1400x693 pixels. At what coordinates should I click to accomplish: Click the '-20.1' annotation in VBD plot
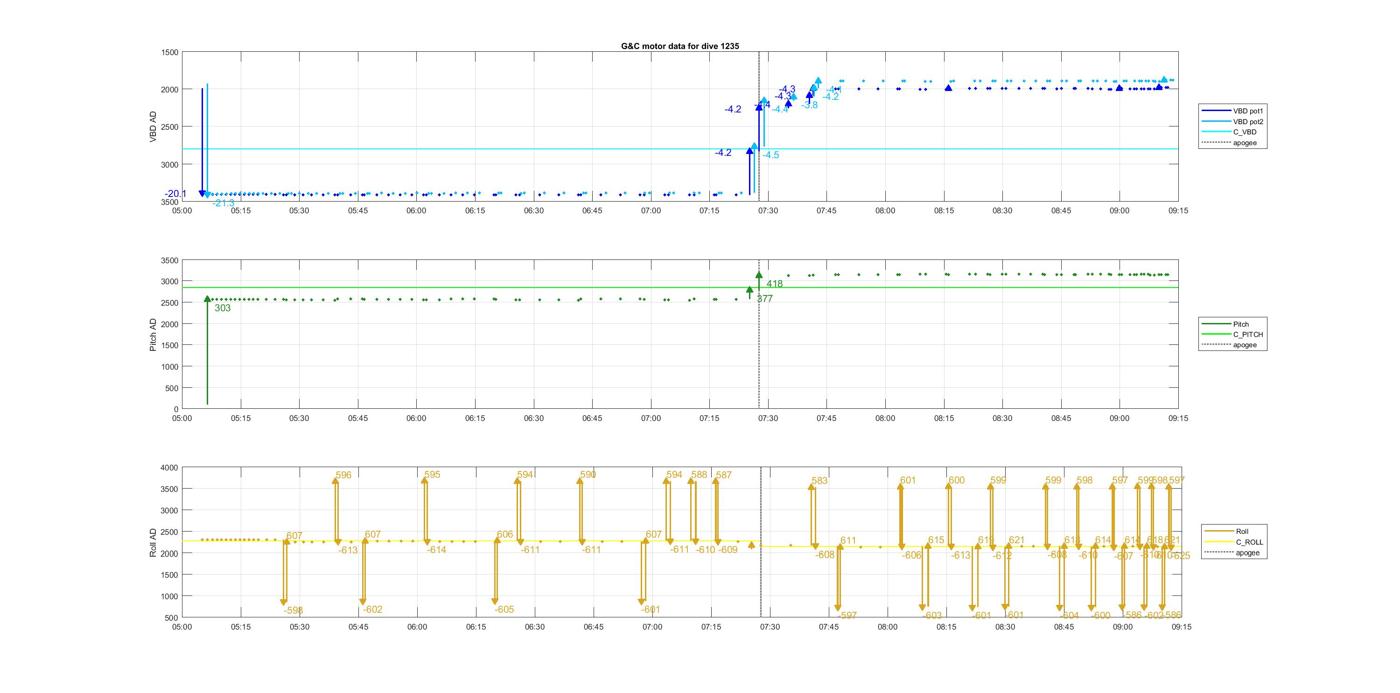pyautogui.click(x=176, y=194)
